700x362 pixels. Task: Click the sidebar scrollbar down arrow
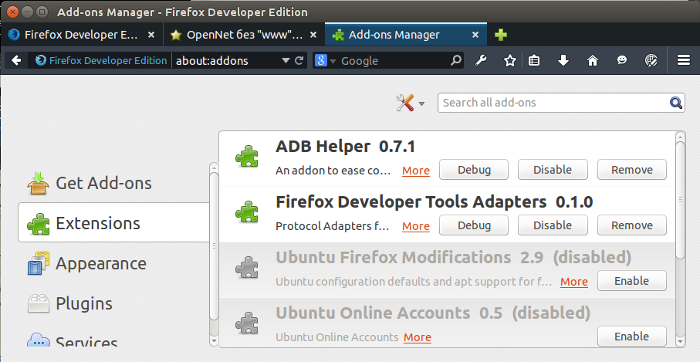click(214, 341)
